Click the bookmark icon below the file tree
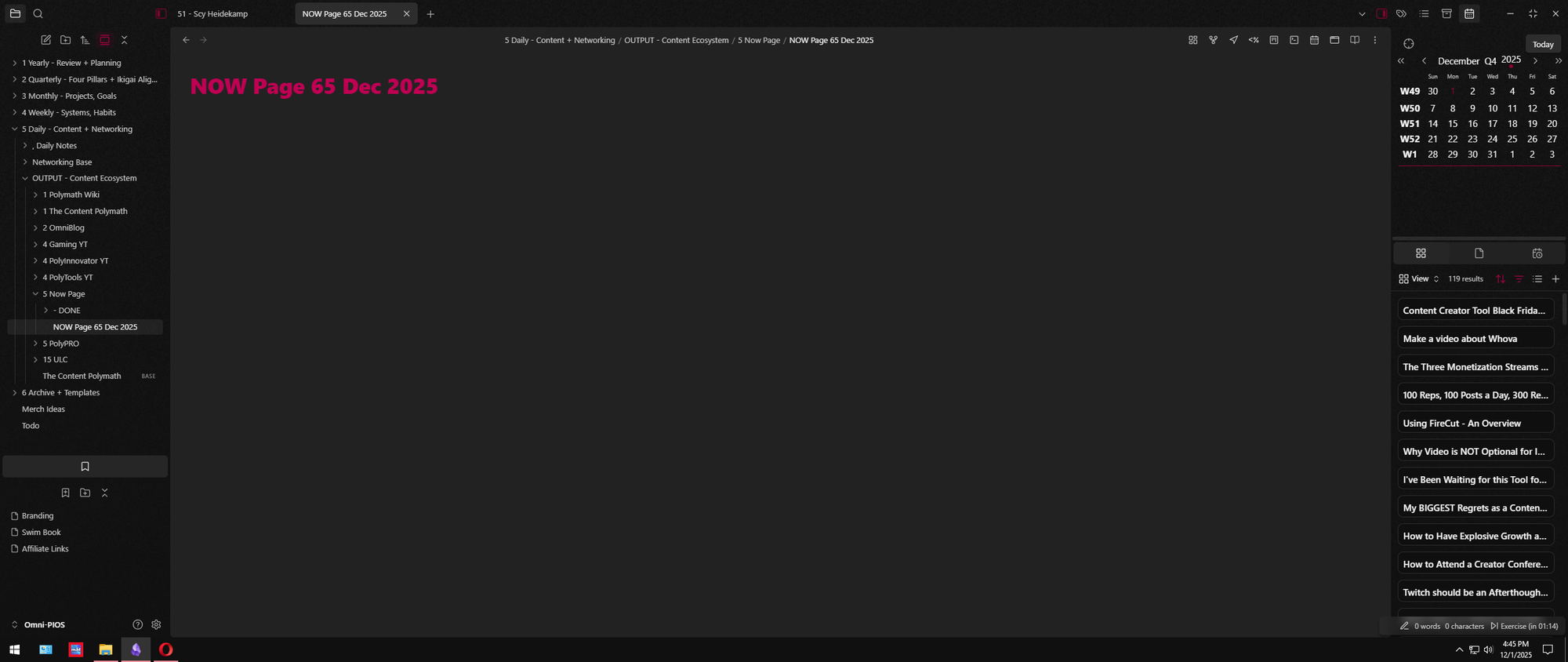 click(x=85, y=467)
